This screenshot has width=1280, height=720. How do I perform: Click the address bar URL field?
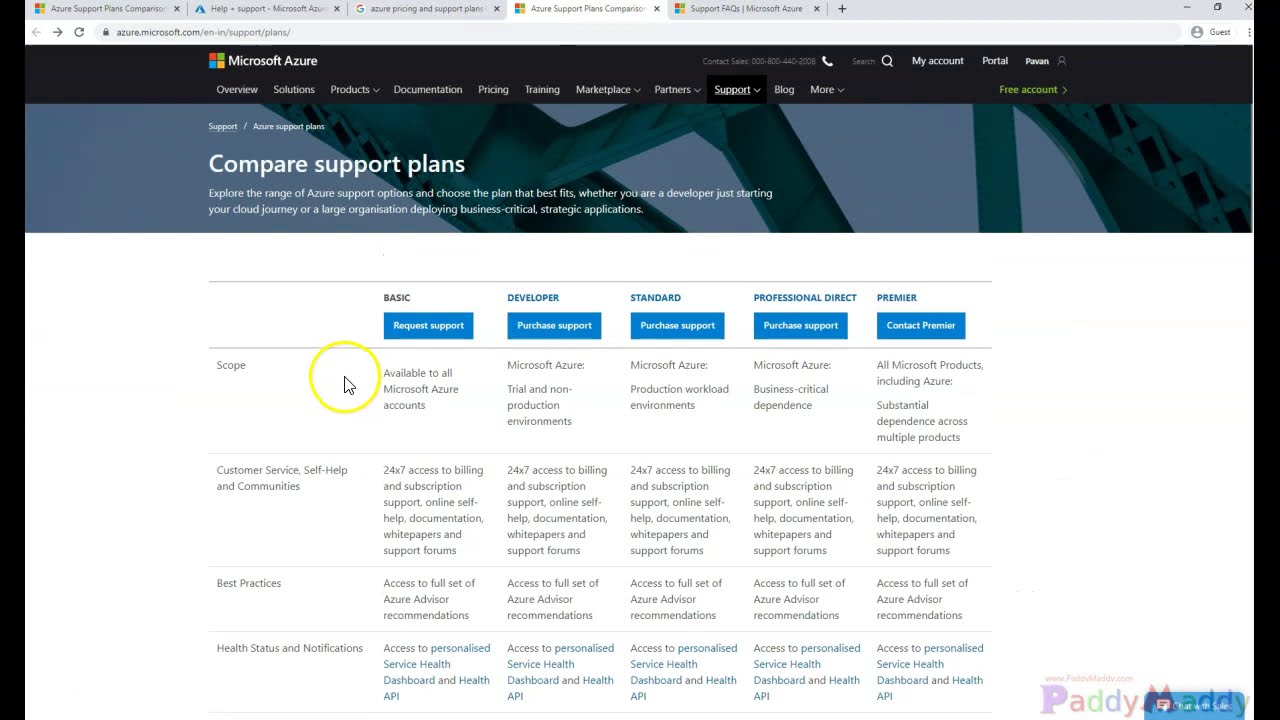pyautogui.click(x=640, y=32)
